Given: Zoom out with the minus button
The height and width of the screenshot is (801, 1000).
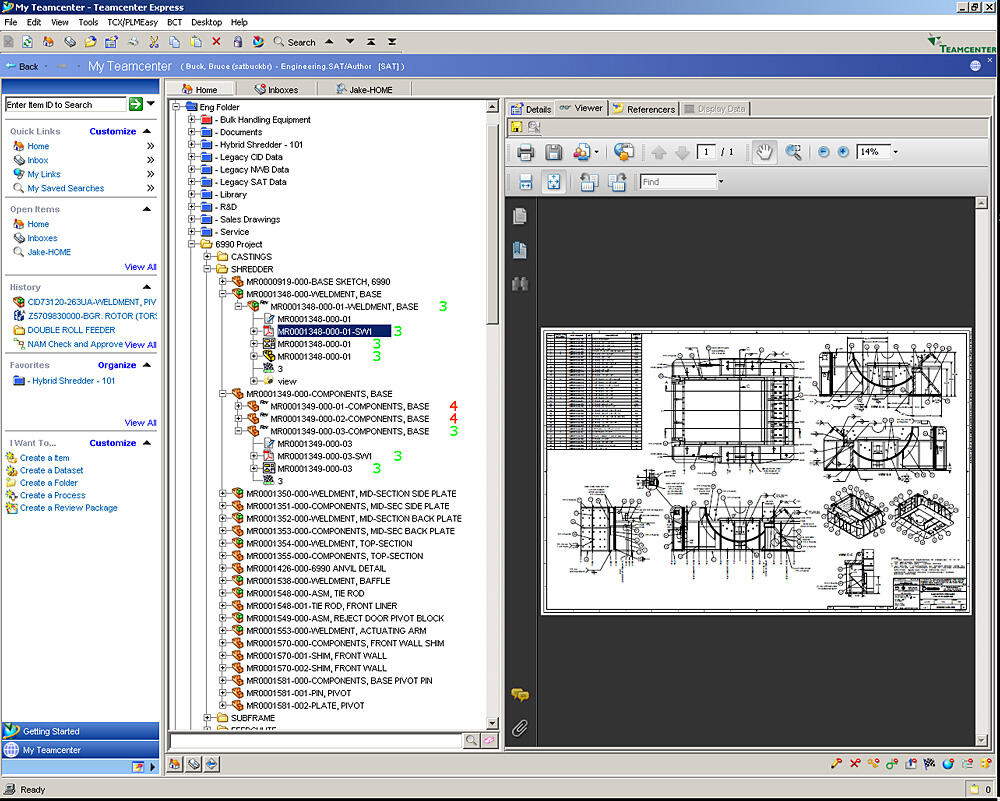Looking at the screenshot, I should click(x=823, y=152).
